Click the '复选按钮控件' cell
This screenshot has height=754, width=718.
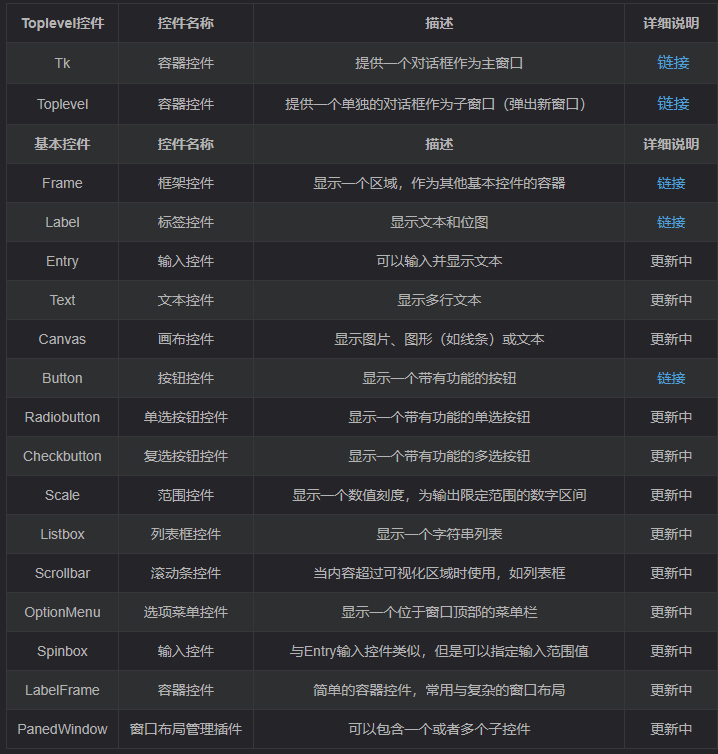[186, 456]
